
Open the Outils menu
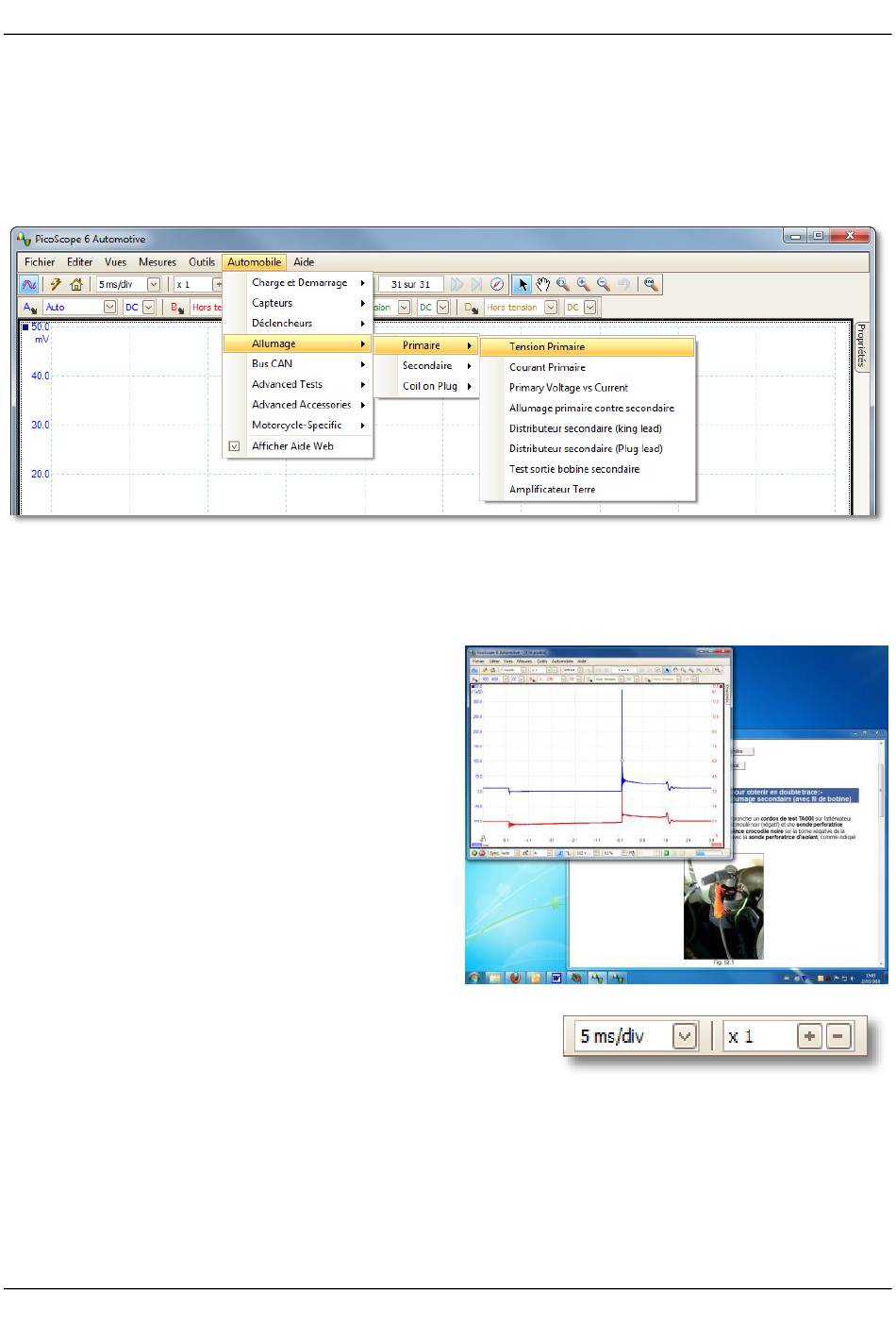click(x=202, y=262)
